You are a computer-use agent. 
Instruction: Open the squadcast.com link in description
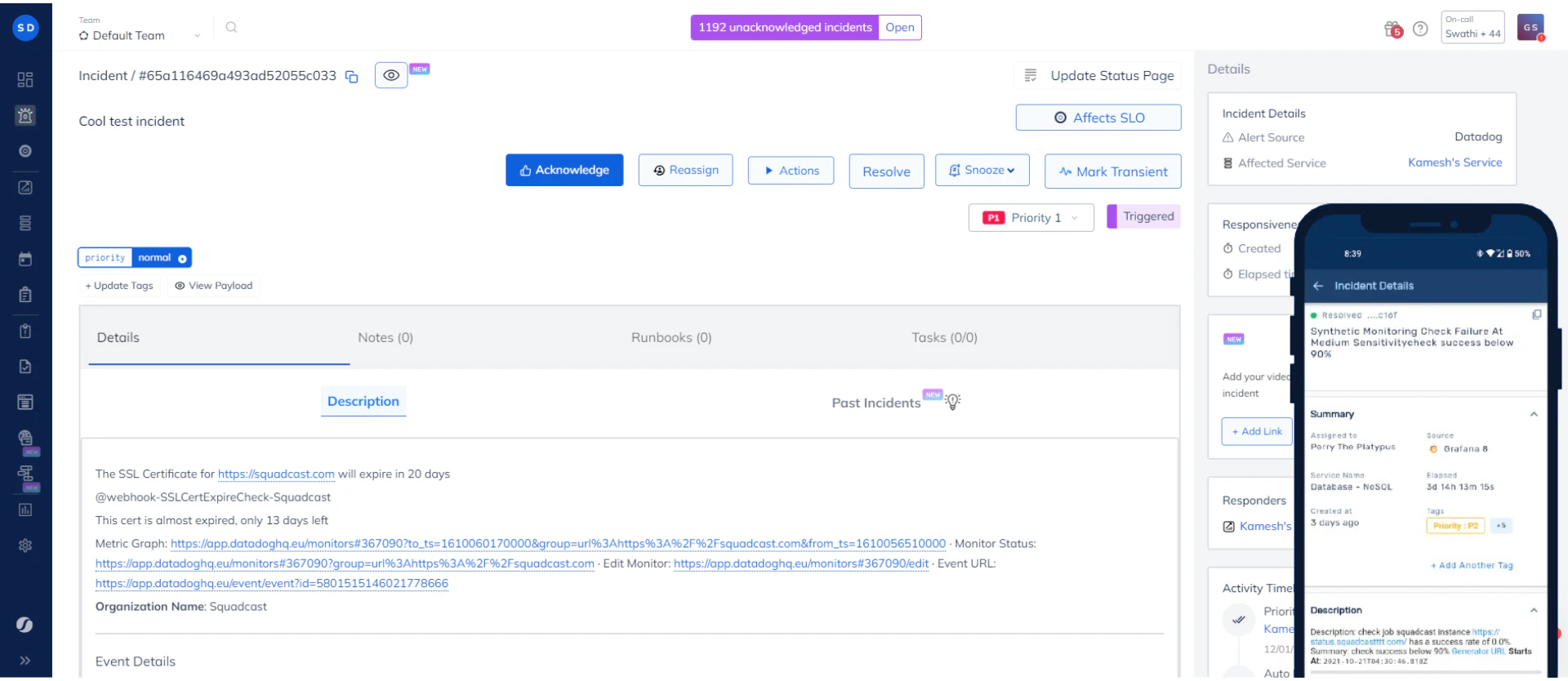(276, 474)
